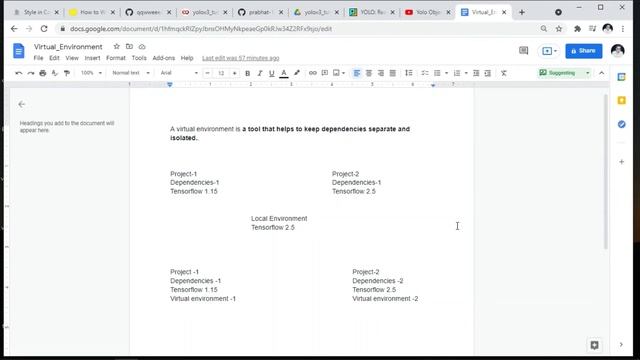
Task: Open the View menu
Action: (72, 58)
